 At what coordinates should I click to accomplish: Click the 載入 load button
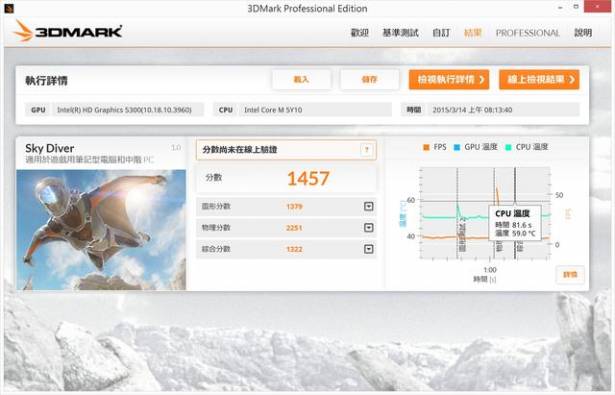point(301,80)
